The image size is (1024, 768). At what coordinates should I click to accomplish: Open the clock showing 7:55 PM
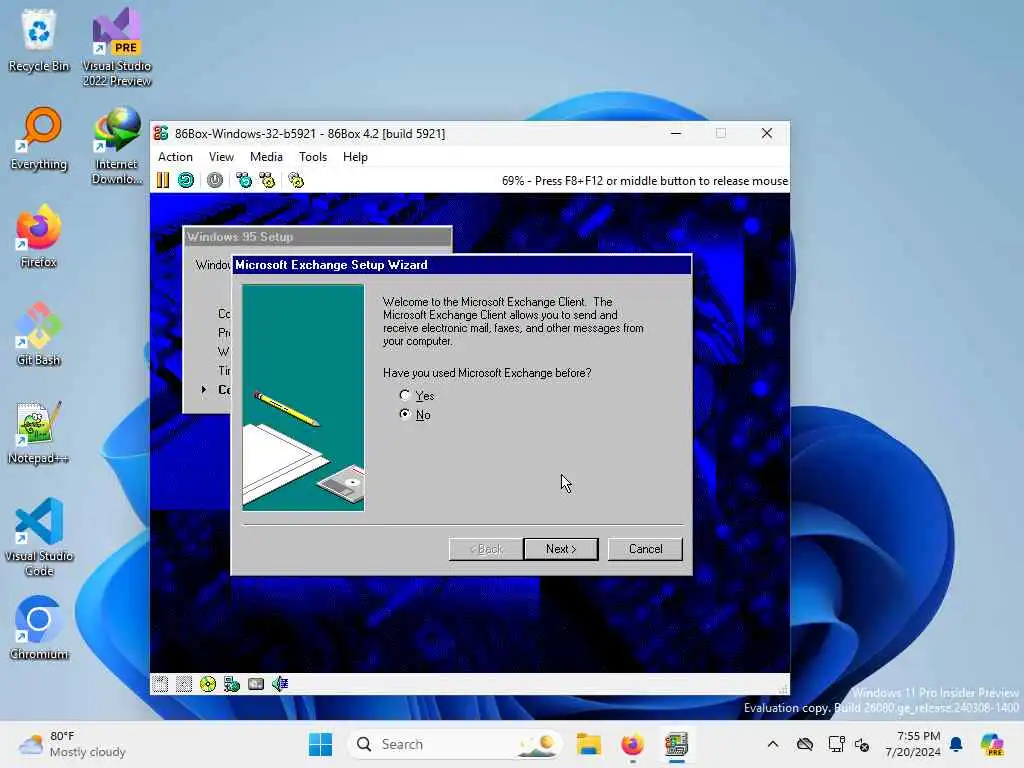(x=913, y=744)
